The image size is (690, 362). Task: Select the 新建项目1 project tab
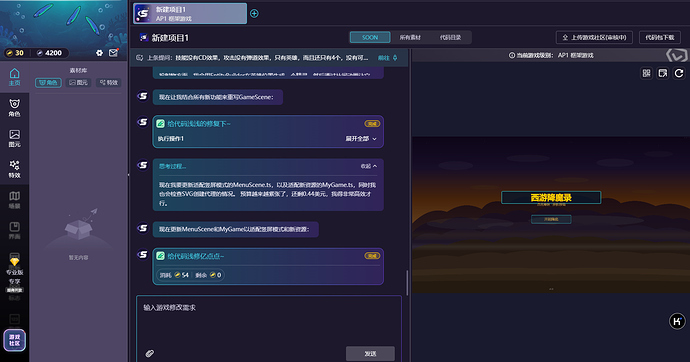point(190,14)
